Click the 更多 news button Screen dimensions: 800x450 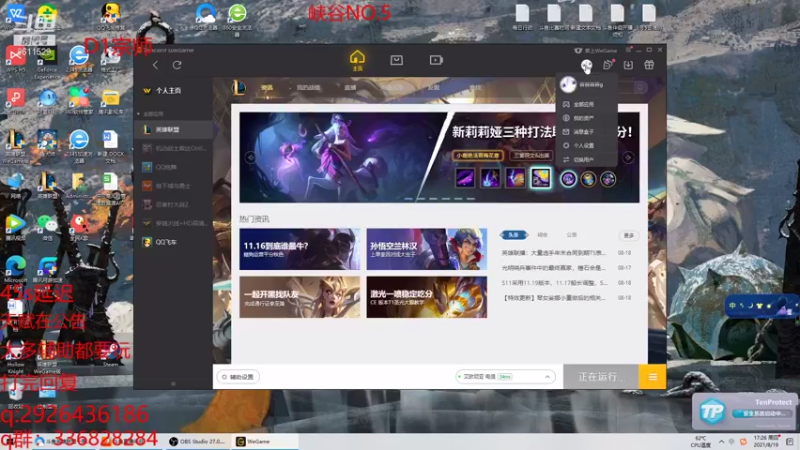click(629, 235)
